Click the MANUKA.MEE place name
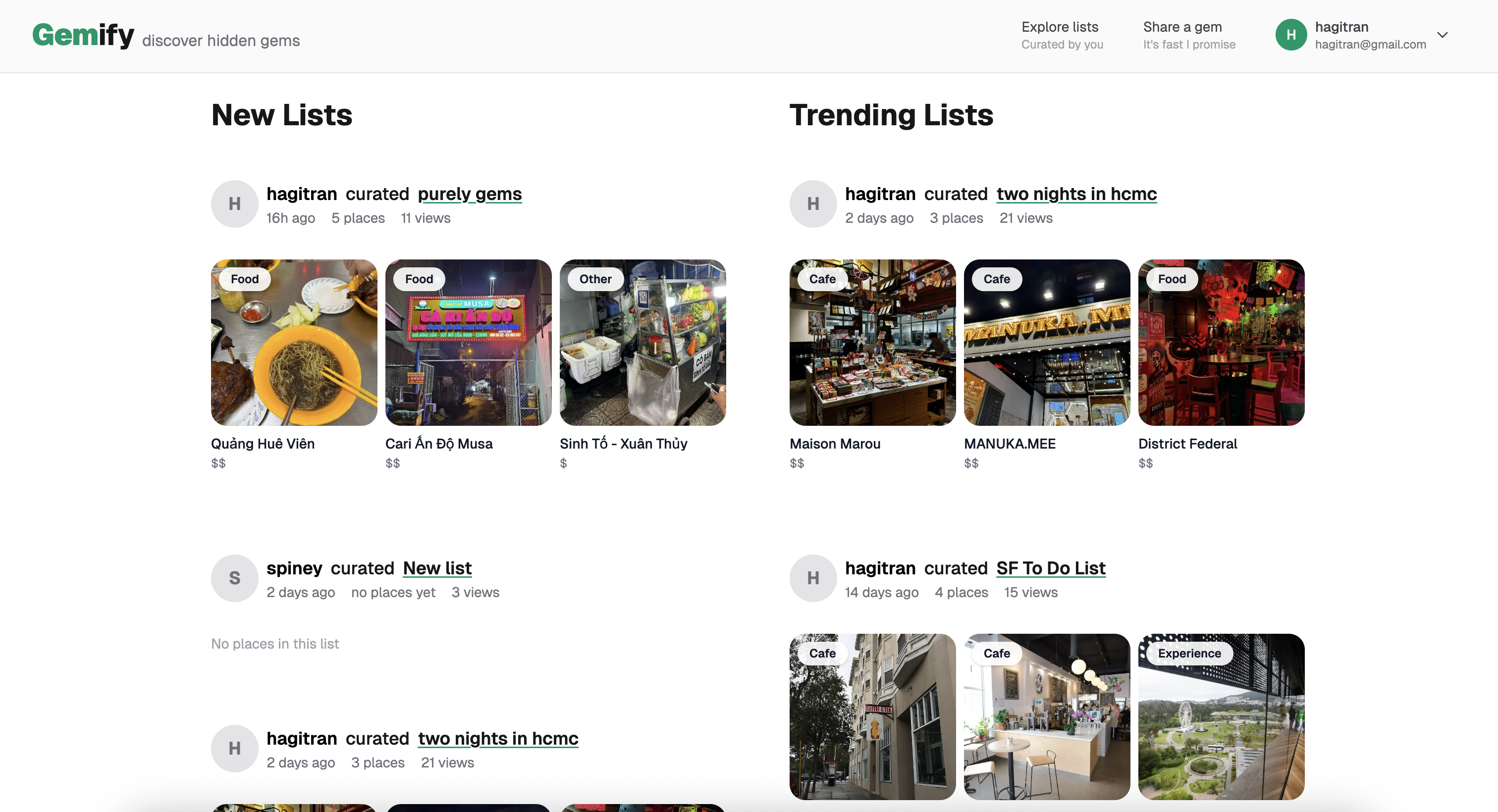The width and height of the screenshot is (1498, 812). (x=1010, y=444)
